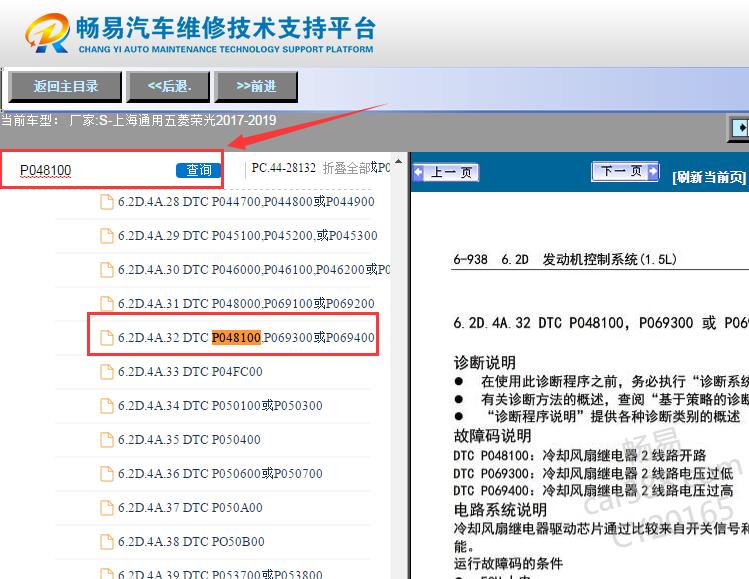Open tree item 6.2D.4A.31 DTC P048000
Image resolution: width=749 pixels, height=579 pixels.
[246, 303]
